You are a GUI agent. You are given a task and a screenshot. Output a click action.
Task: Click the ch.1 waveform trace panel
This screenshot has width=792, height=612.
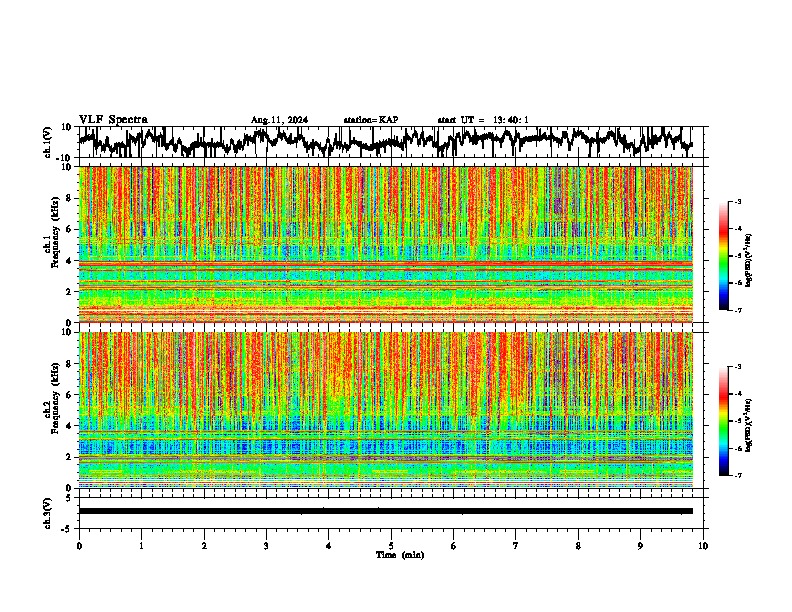393,142
